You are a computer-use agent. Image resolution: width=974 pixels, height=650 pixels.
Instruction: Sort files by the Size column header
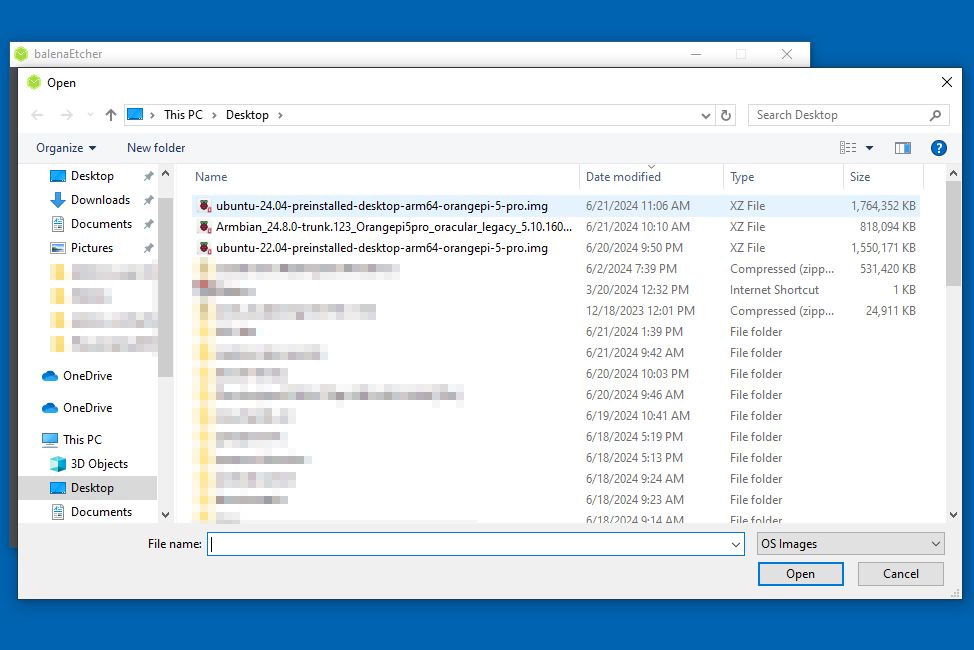883,176
